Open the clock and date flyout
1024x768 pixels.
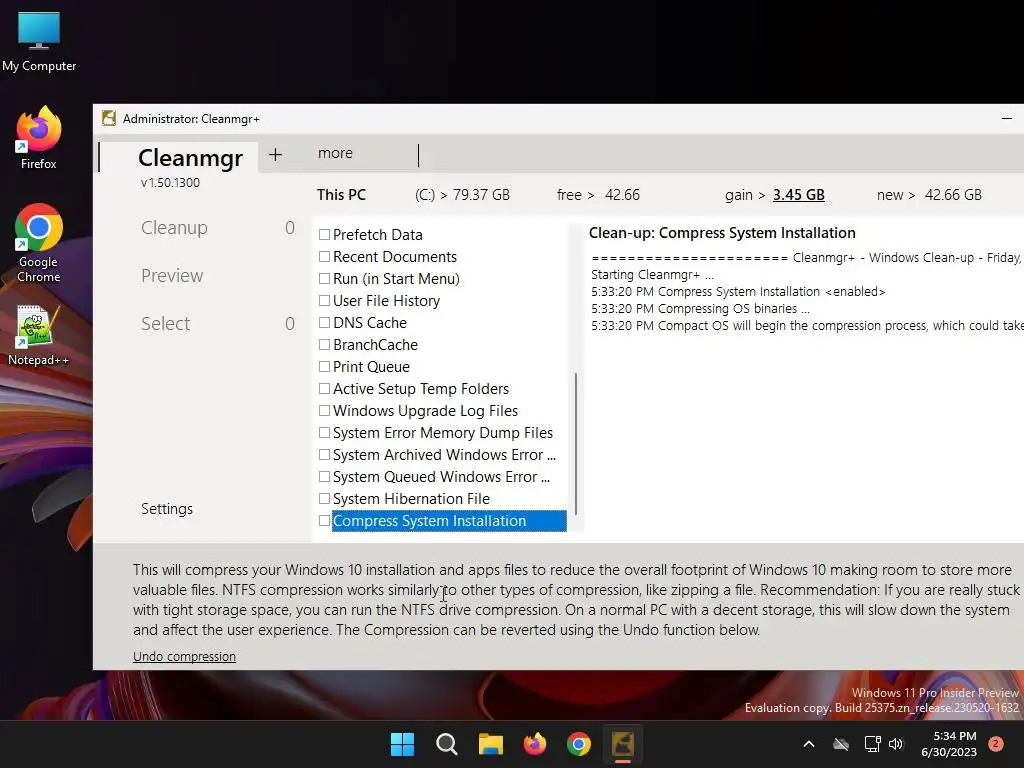coord(949,744)
